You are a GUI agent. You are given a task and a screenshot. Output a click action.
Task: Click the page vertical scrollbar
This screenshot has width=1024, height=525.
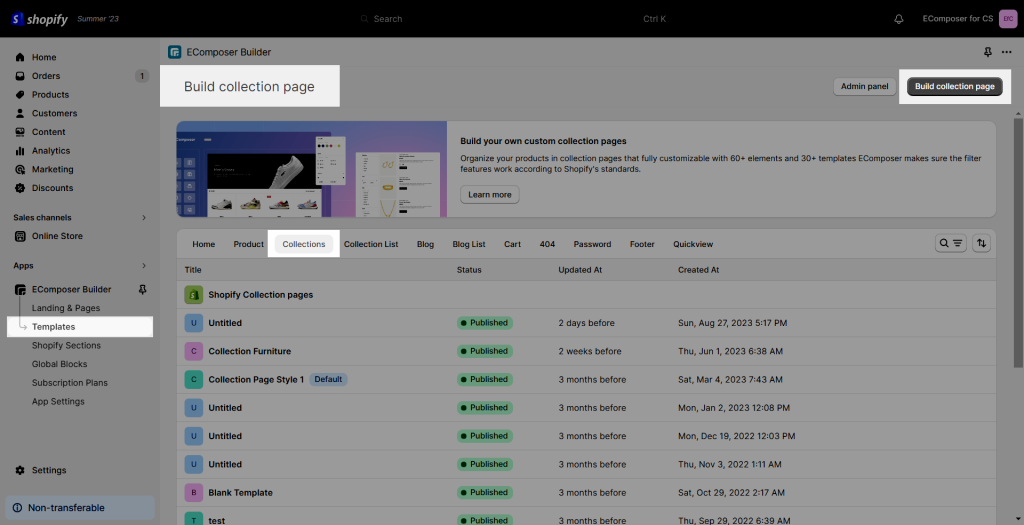point(1017,242)
